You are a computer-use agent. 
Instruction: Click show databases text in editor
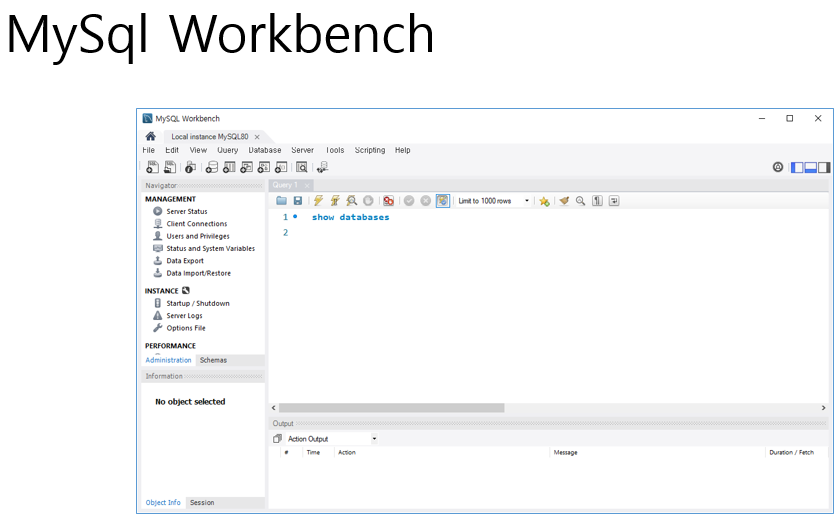pos(351,217)
